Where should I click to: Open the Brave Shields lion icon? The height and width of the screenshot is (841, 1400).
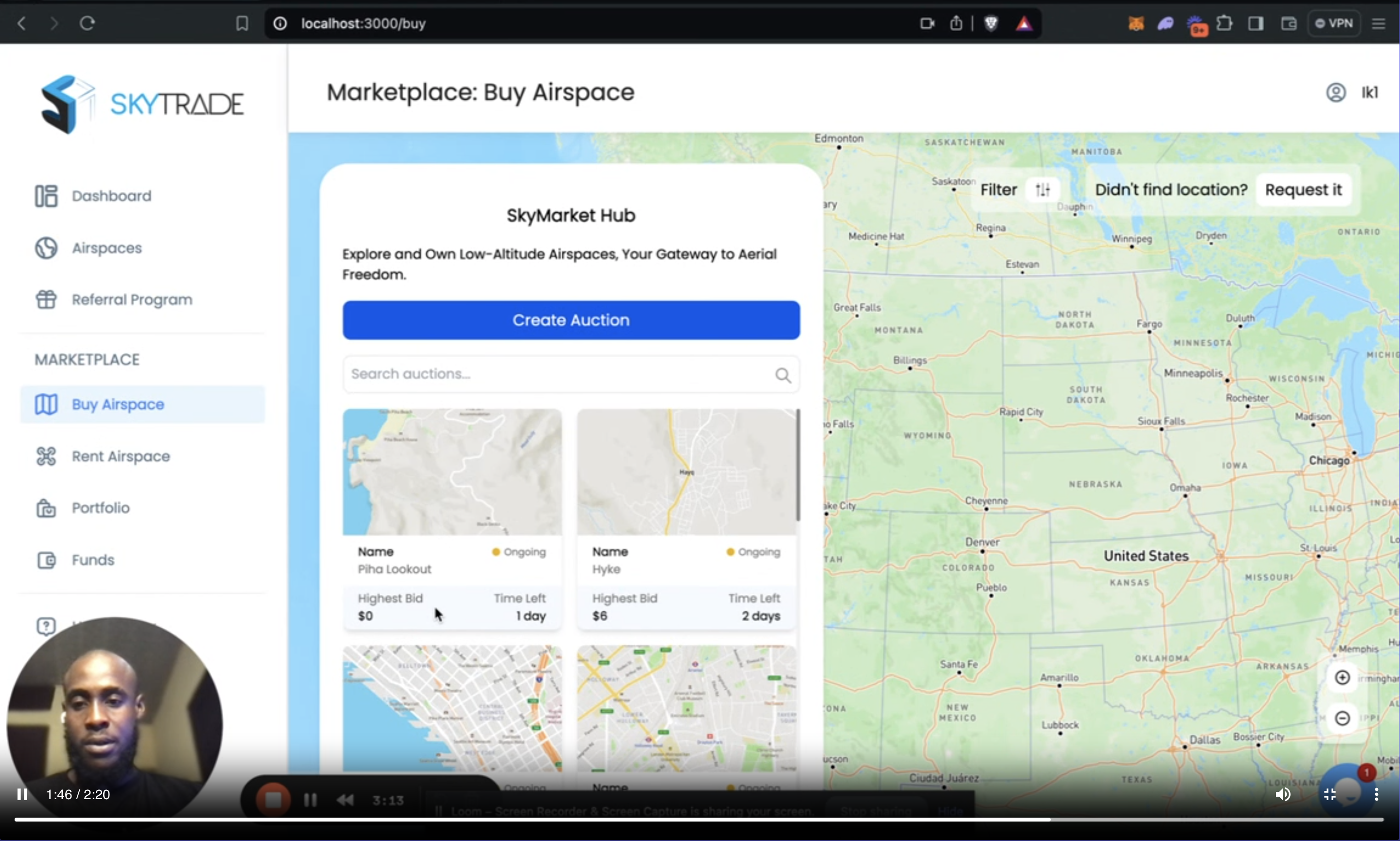[991, 23]
